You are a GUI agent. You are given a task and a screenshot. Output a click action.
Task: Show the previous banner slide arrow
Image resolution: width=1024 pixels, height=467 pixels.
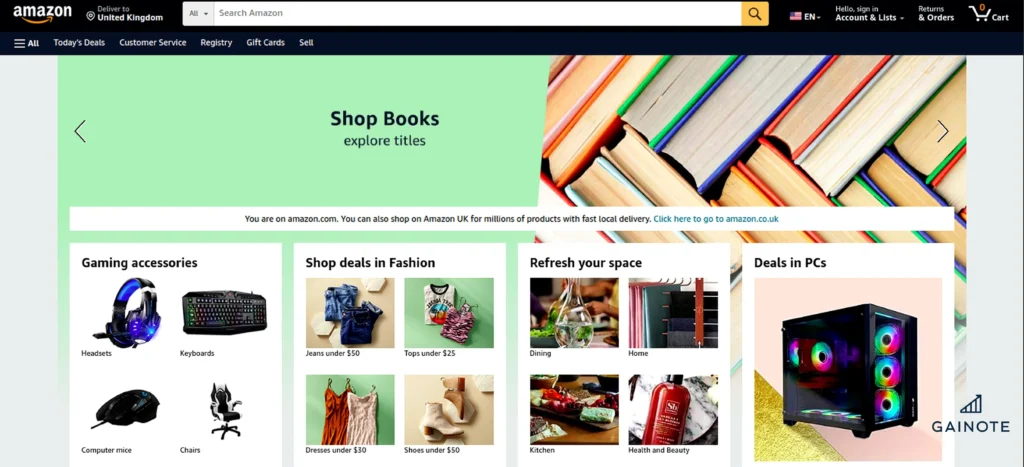click(80, 131)
